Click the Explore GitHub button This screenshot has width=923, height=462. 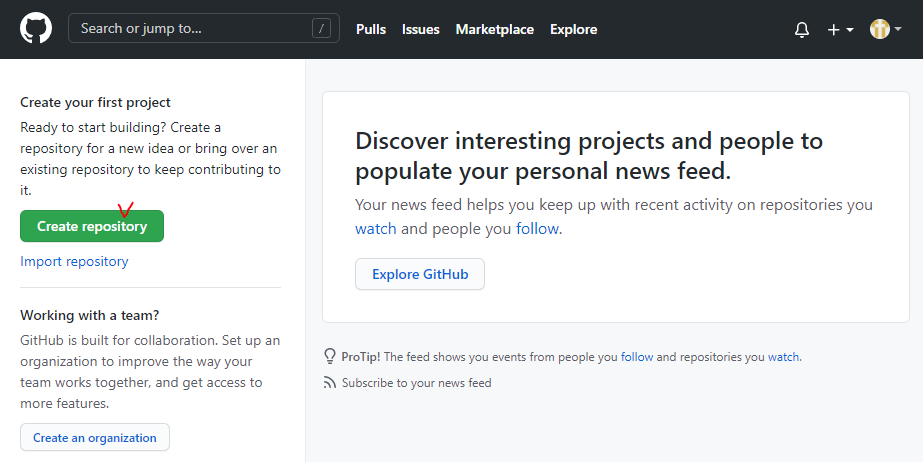pyautogui.click(x=420, y=274)
